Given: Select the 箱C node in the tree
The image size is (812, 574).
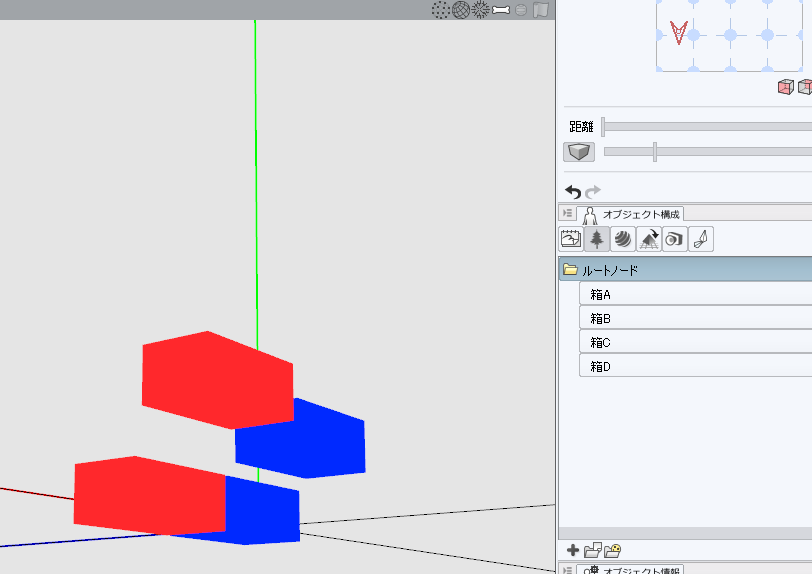Looking at the screenshot, I should click(600, 342).
